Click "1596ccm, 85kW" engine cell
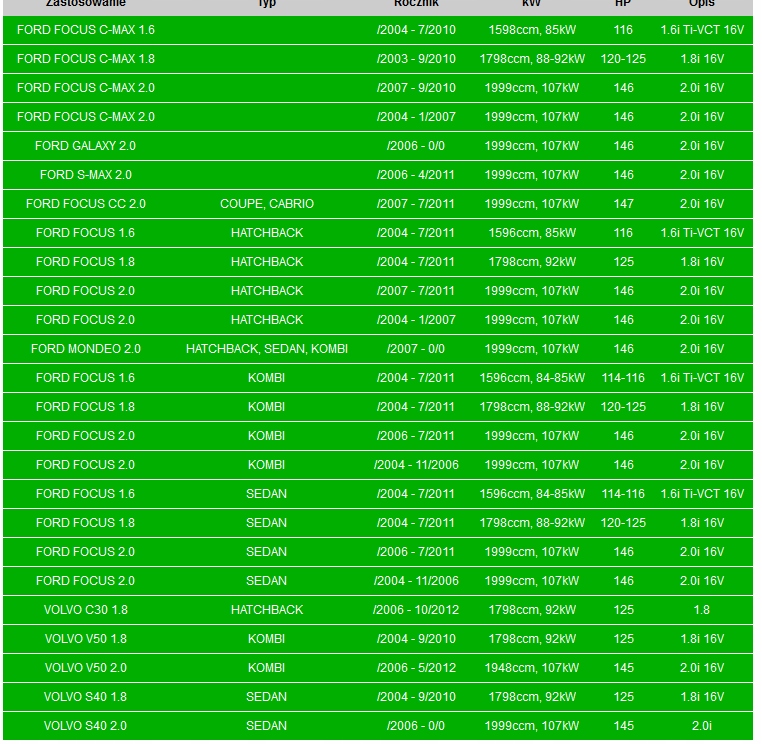This screenshot has width=762, height=744. (x=532, y=233)
